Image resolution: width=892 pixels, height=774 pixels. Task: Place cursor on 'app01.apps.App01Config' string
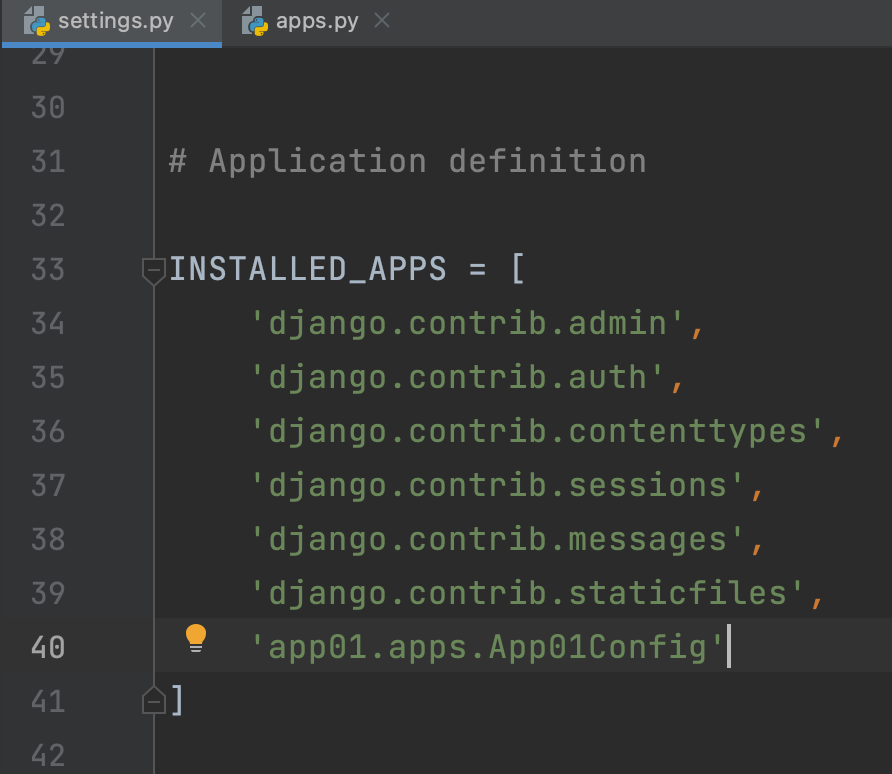487,648
